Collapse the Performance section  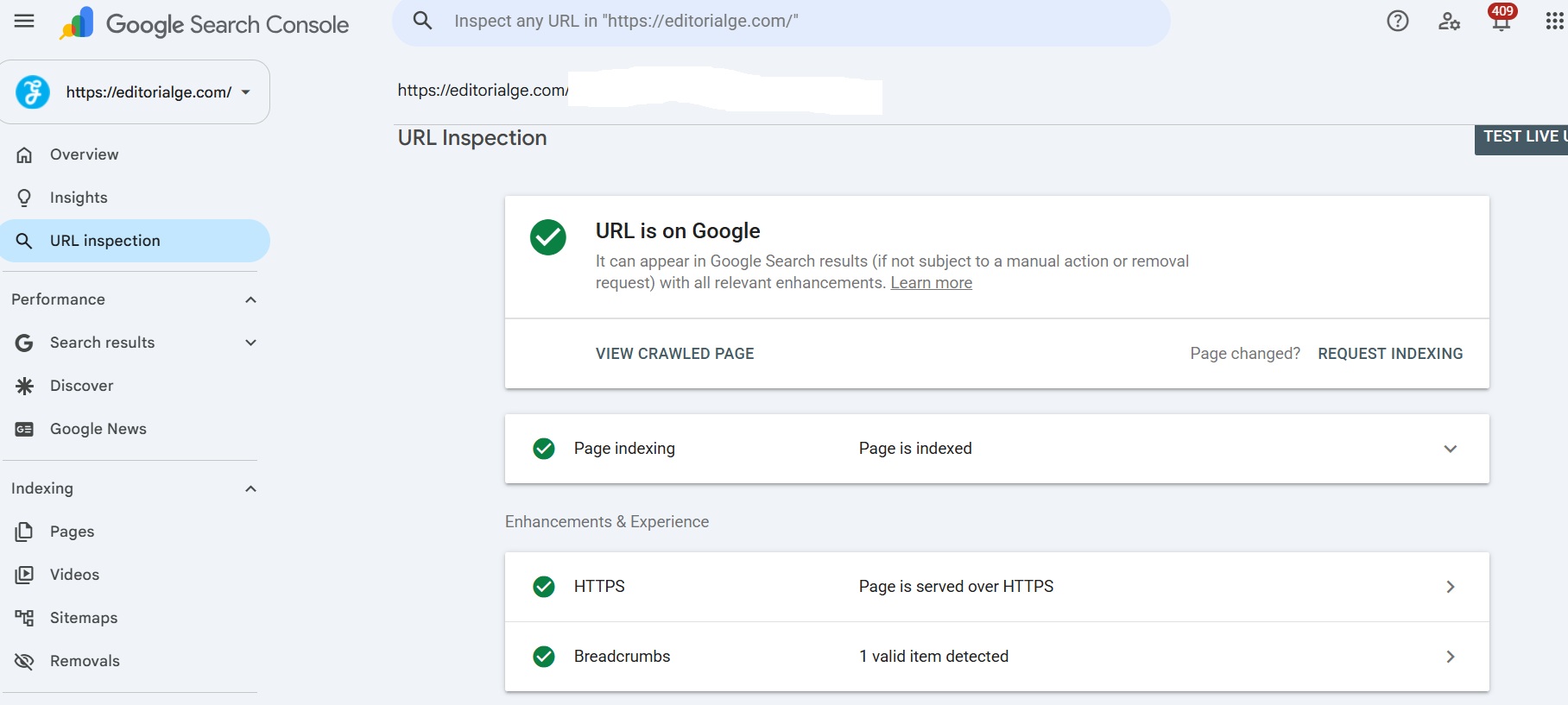tap(250, 299)
